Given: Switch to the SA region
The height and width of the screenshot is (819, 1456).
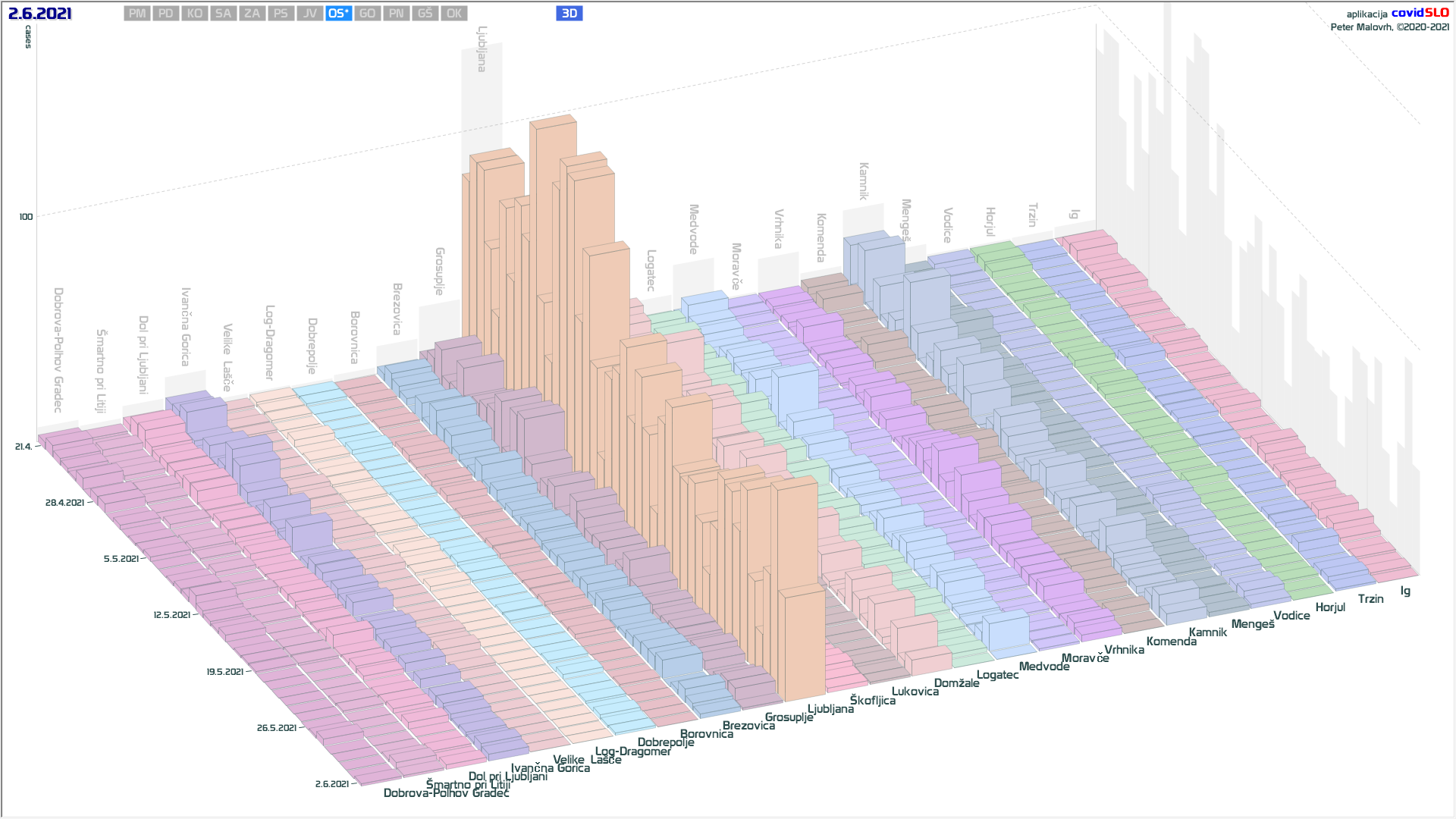Looking at the screenshot, I should 223,14.
